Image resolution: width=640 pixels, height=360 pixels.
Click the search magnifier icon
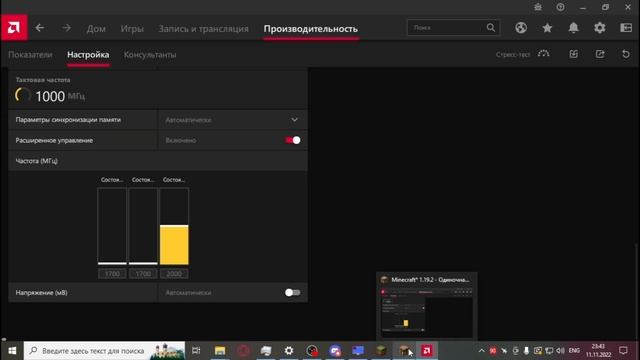[491, 28]
